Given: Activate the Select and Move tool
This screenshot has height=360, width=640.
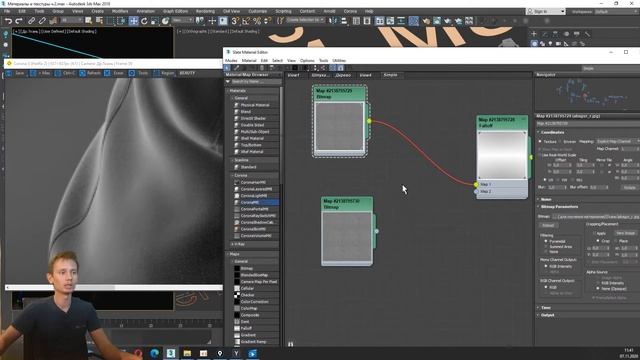Looking at the screenshot, I should (x=133, y=21).
